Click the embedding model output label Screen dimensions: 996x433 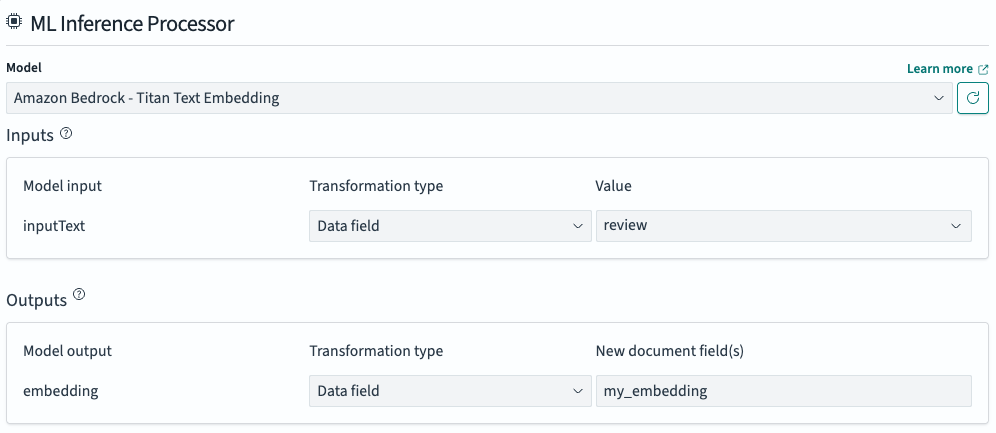pyautogui.click(x=61, y=390)
